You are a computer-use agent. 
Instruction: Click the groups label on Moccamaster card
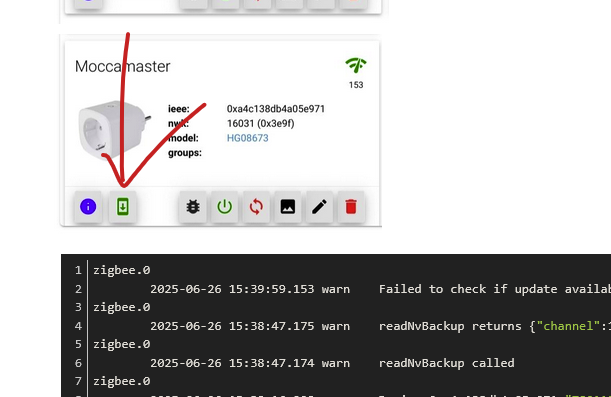[x=185, y=153]
